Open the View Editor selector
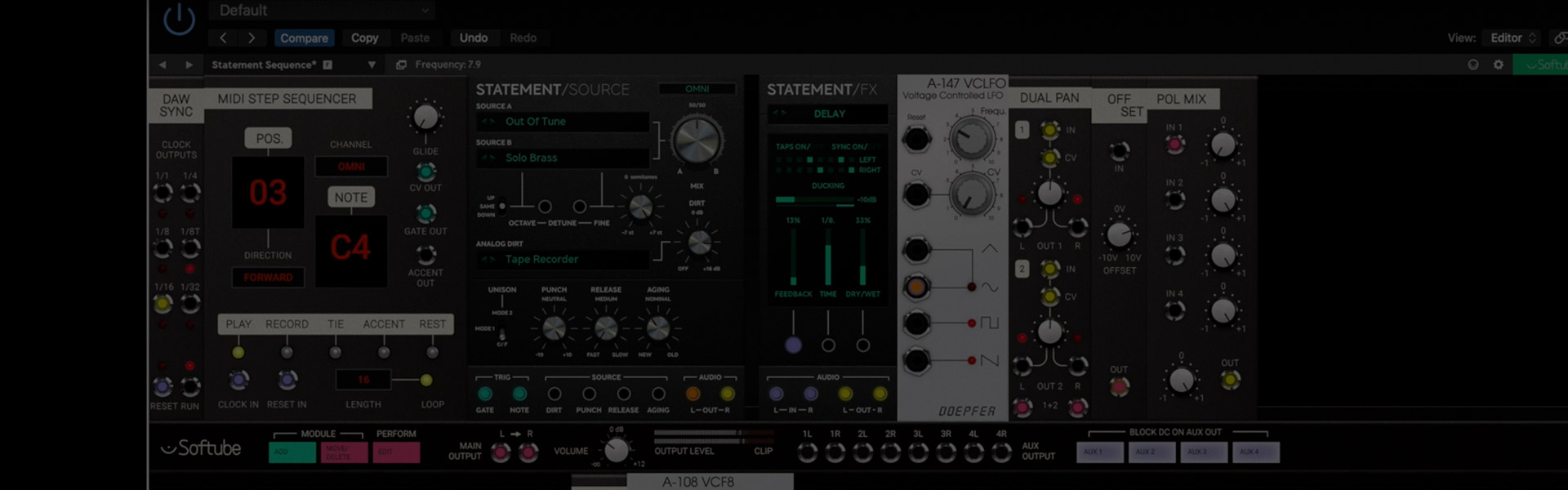 [1512, 38]
